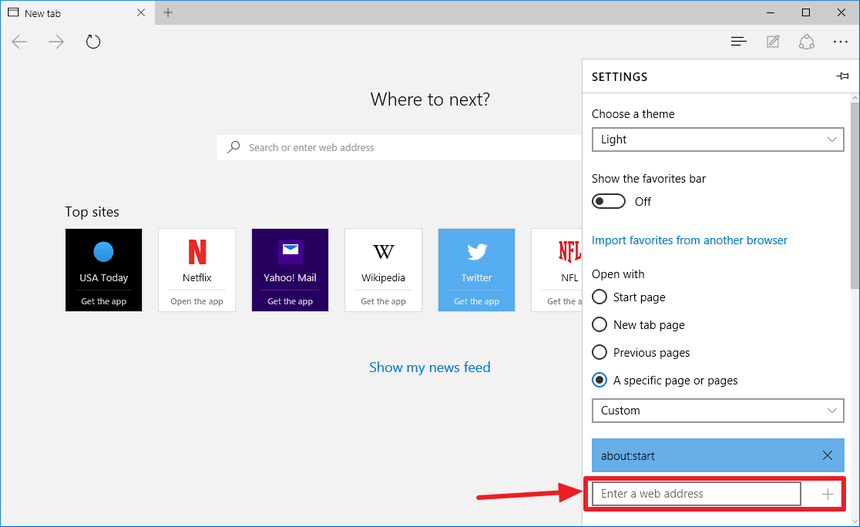The height and width of the screenshot is (527, 860).
Task: Click the forward navigation arrow
Action: click(x=56, y=42)
